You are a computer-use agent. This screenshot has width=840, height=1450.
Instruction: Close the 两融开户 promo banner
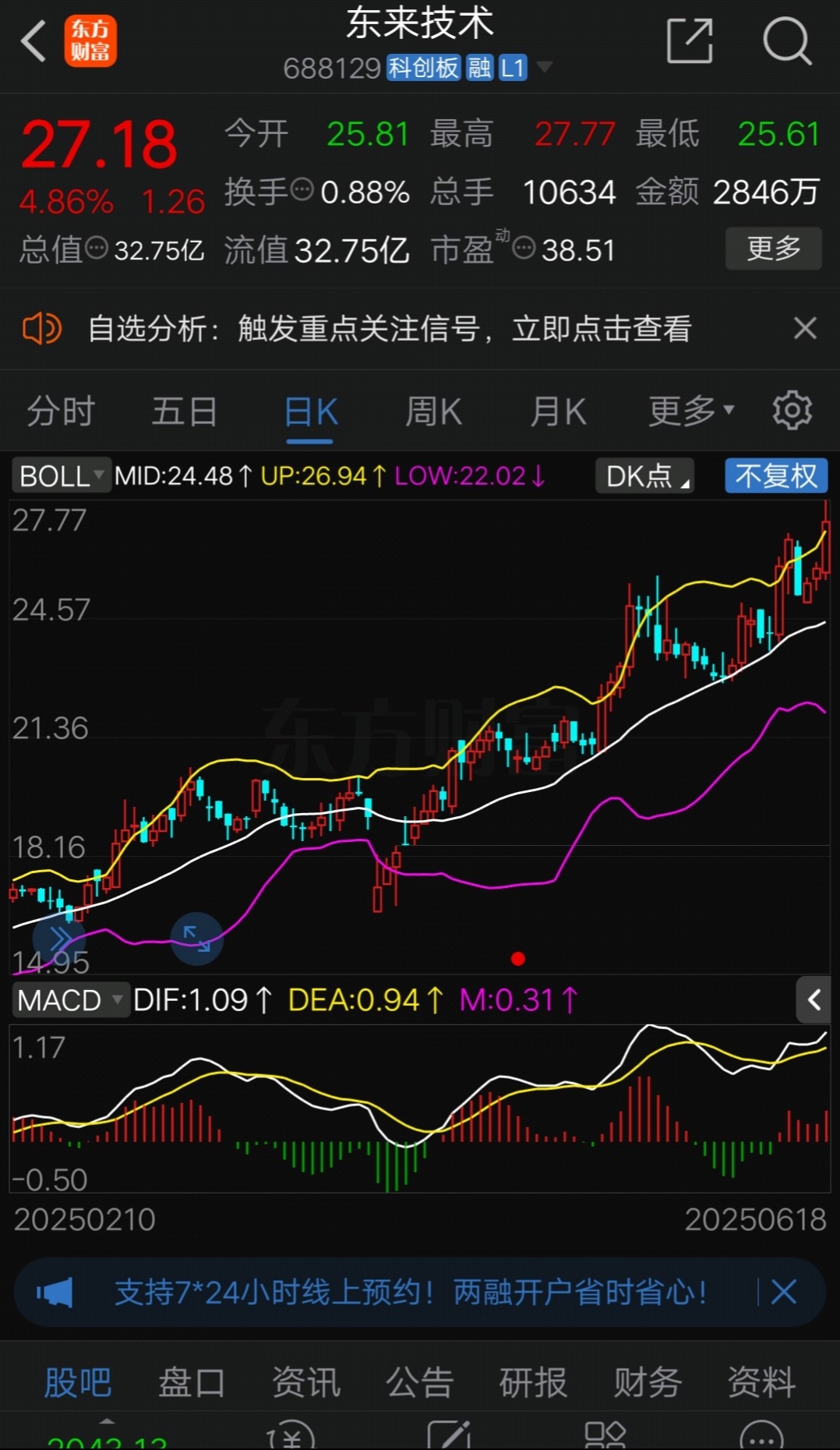tap(784, 1292)
